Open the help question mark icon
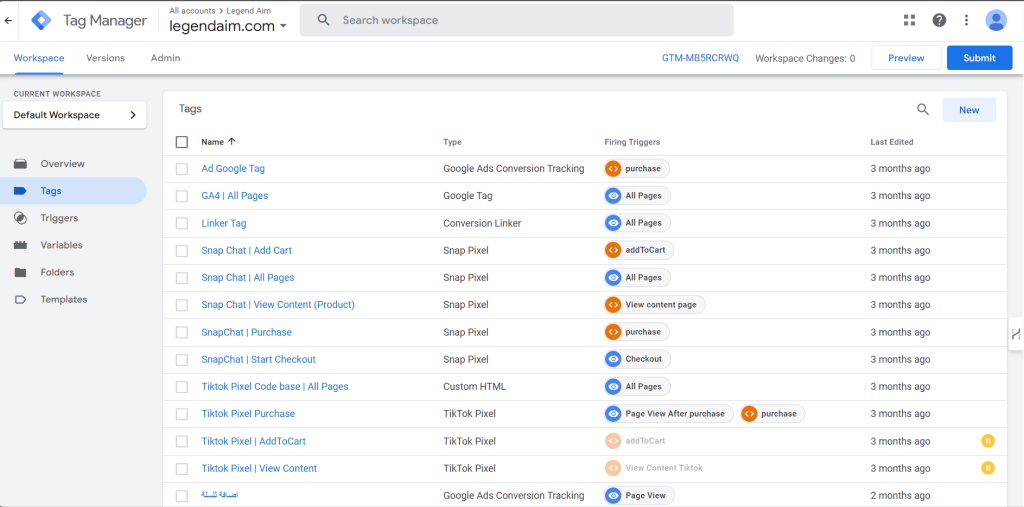Screen dimensions: 1024x507 939,20
